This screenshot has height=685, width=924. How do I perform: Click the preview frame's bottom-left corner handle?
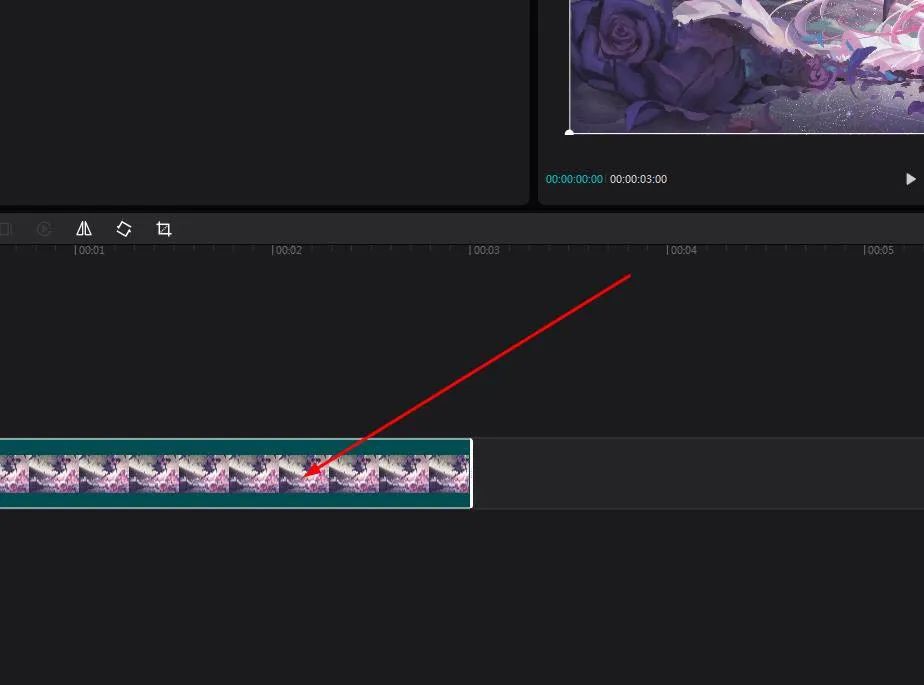pos(569,133)
